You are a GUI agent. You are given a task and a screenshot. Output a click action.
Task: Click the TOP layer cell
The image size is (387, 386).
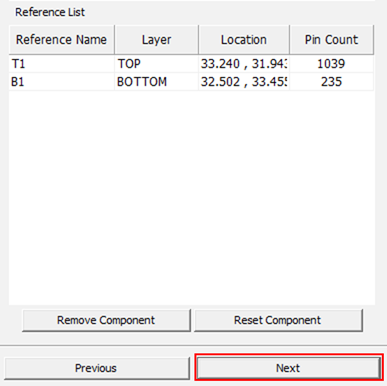tap(156, 64)
